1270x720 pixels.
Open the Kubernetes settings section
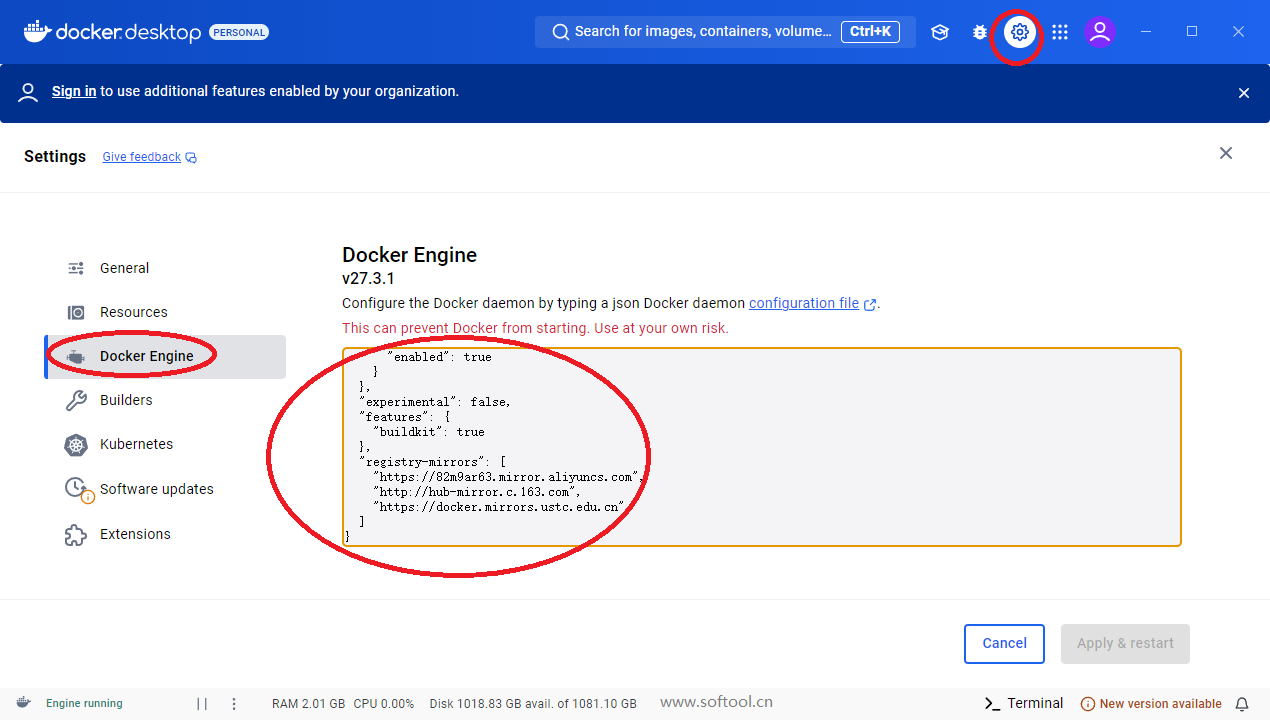point(165,444)
